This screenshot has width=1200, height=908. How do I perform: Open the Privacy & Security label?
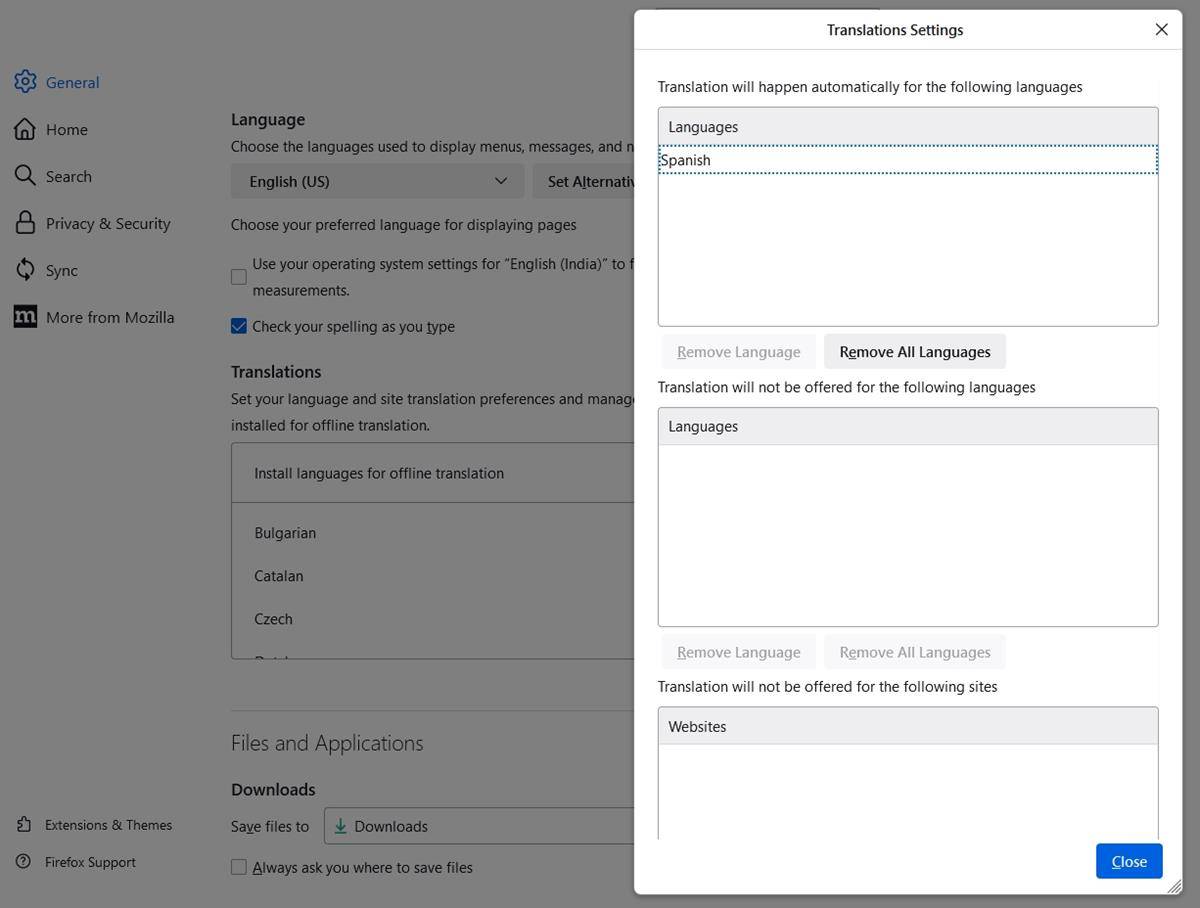(108, 224)
